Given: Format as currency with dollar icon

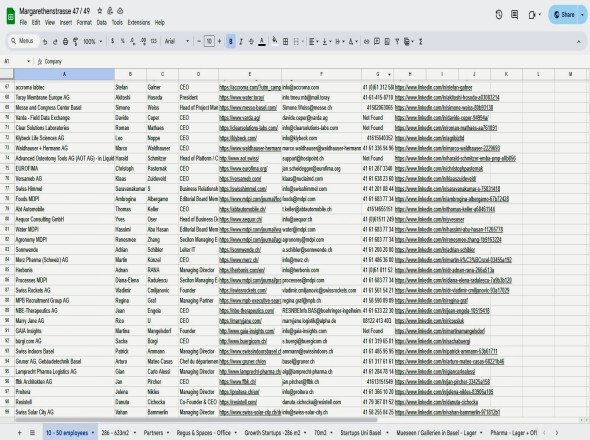Looking at the screenshot, I should click(x=112, y=41).
